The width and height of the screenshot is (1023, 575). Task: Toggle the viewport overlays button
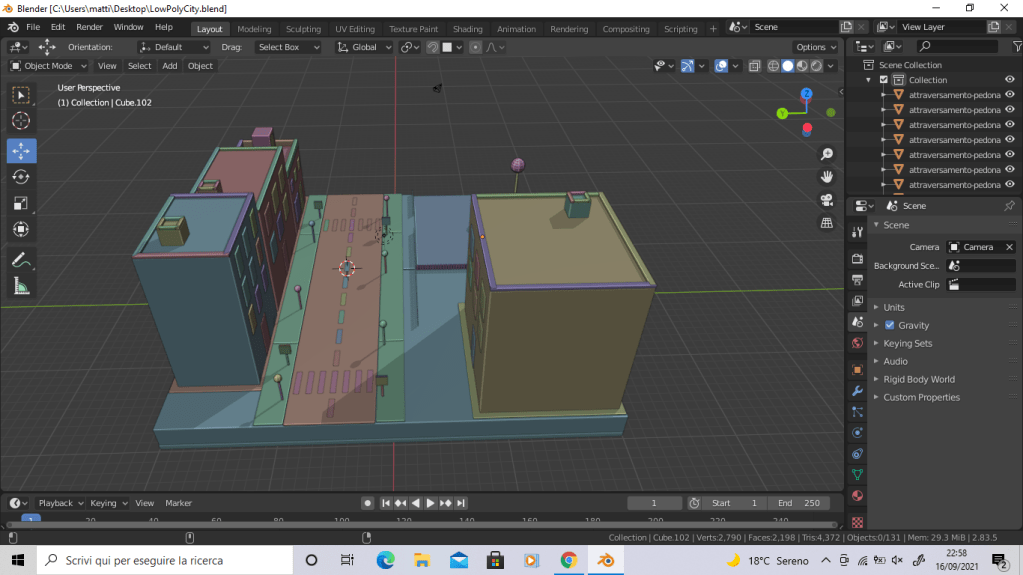(721, 66)
